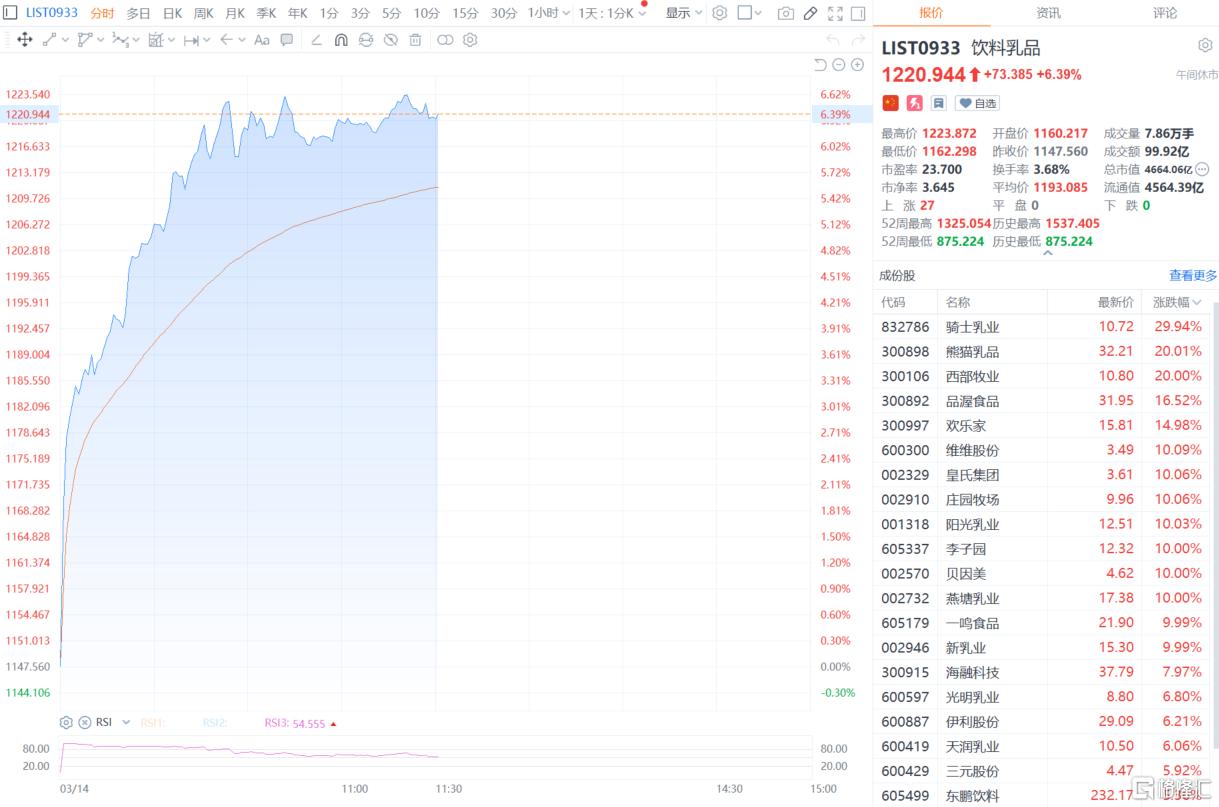
Task: Remove the RSI indicator with X icon
Action: (x=85, y=722)
